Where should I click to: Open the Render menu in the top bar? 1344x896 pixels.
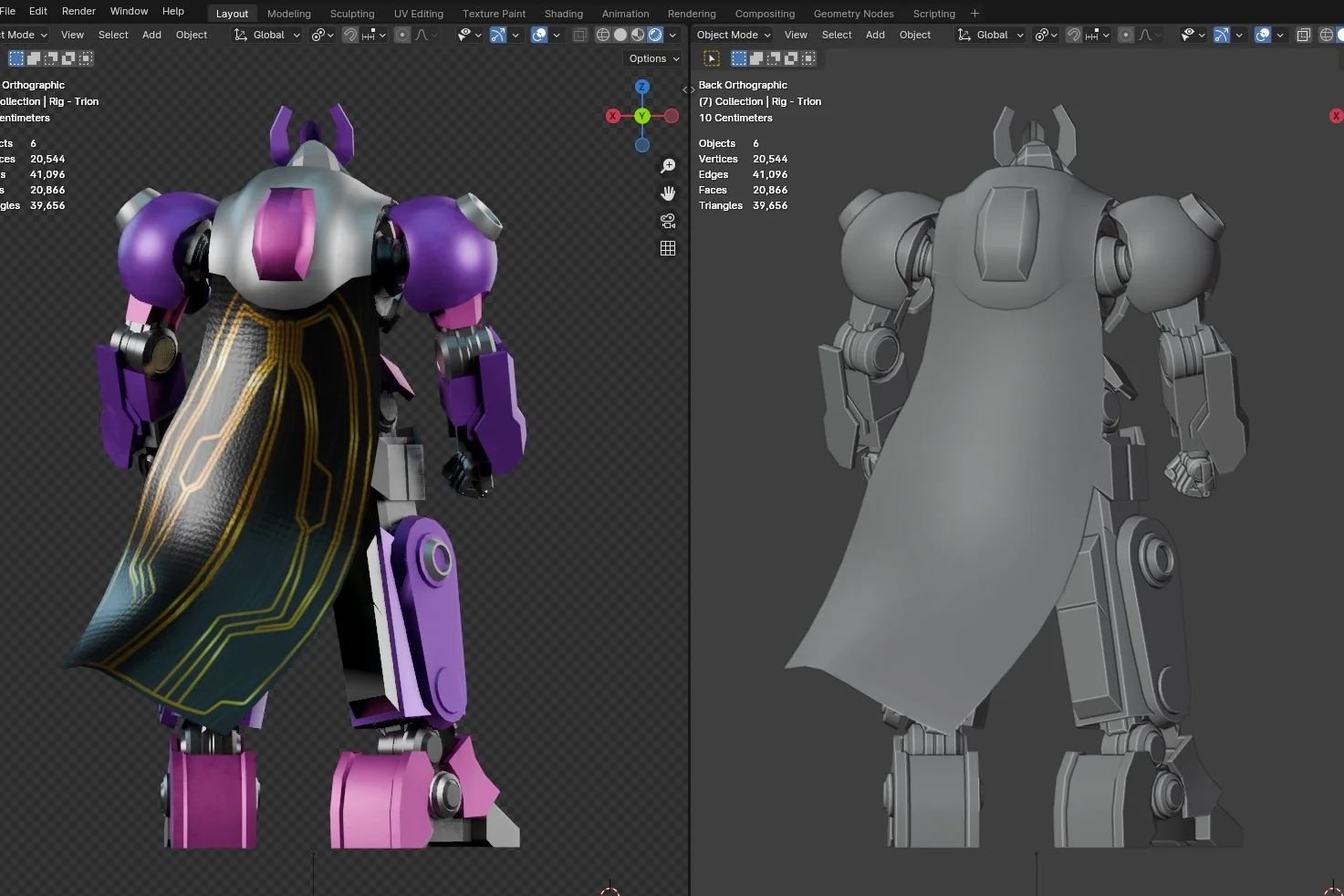tap(78, 11)
